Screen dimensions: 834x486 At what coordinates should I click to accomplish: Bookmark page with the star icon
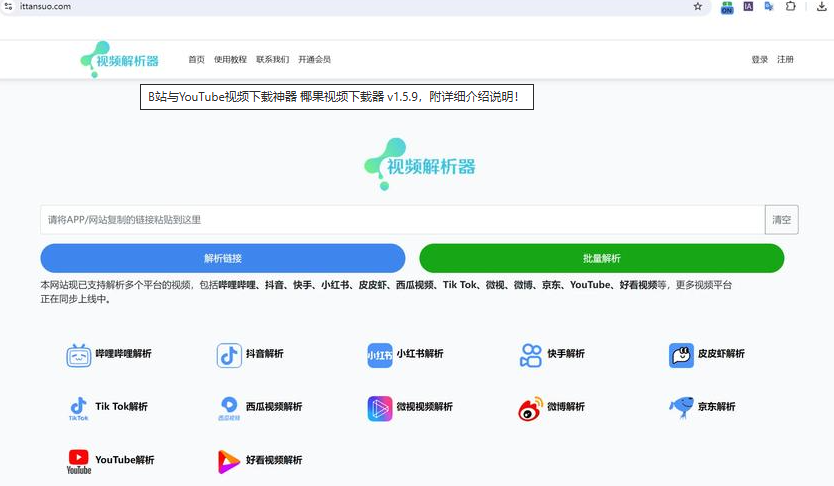[698, 6]
